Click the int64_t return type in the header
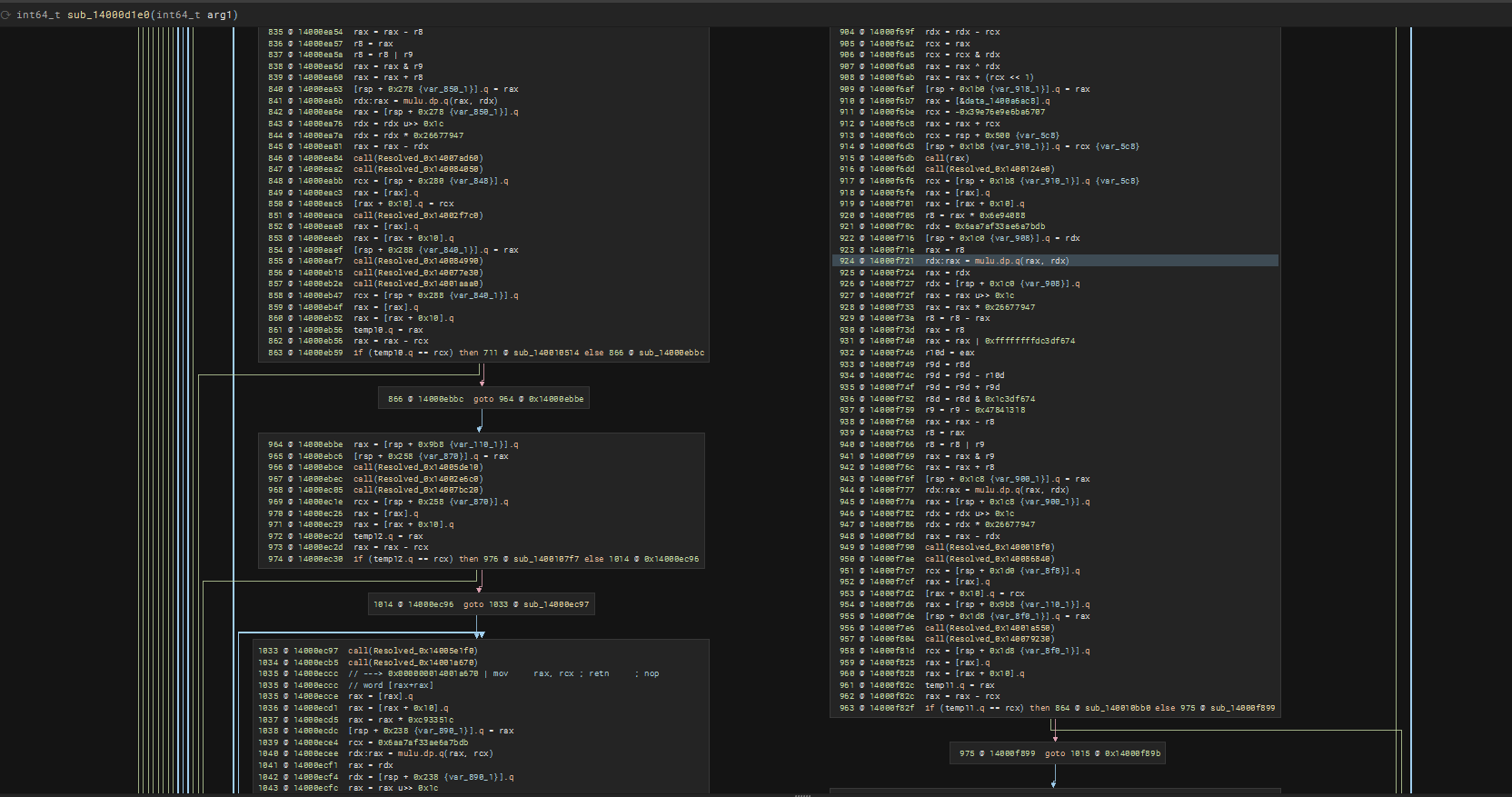The width and height of the screenshot is (1512, 797). pyautogui.click(x=38, y=15)
